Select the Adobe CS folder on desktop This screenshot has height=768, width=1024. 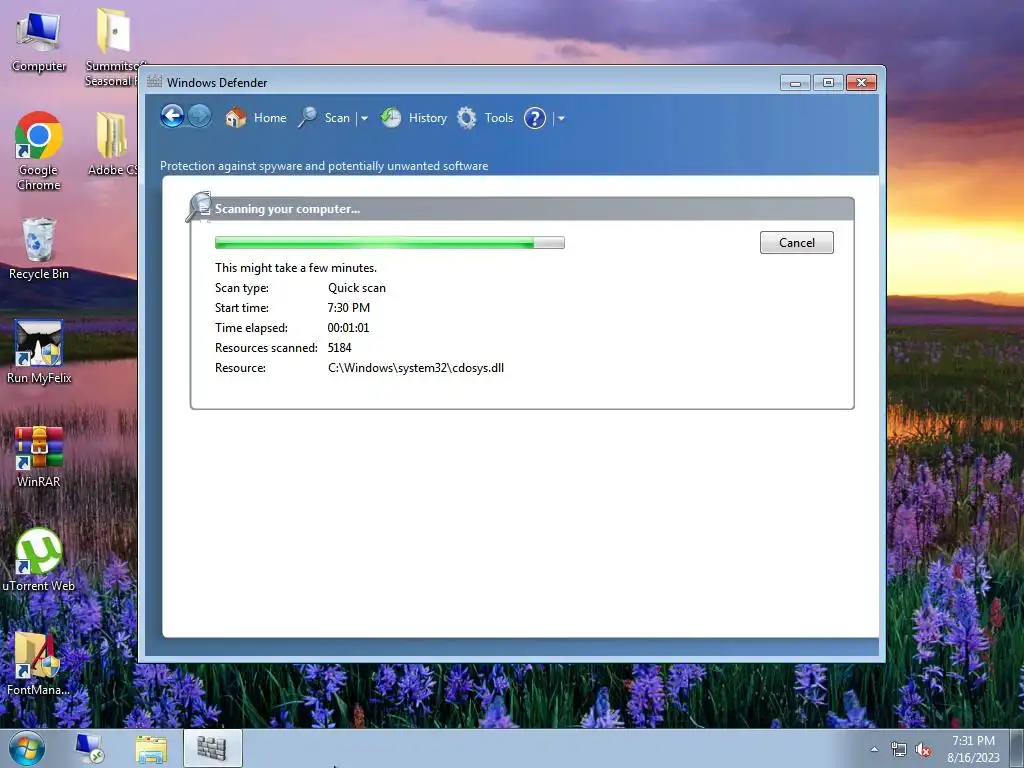tap(112, 144)
